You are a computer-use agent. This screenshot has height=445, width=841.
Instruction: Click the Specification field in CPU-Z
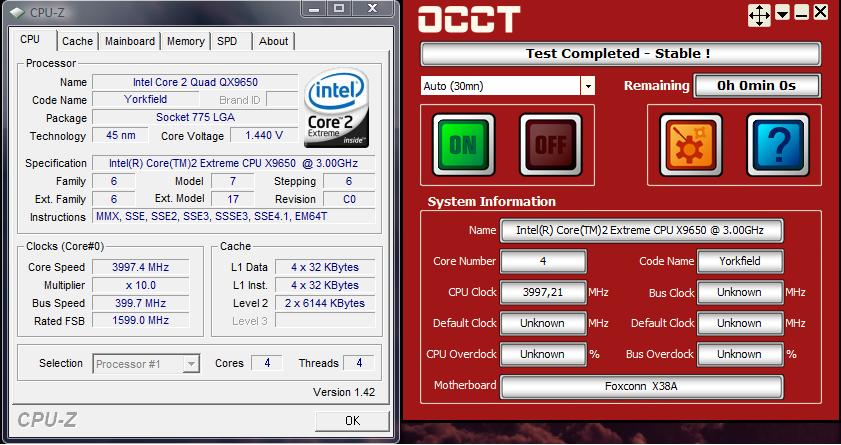(x=234, y=163)
